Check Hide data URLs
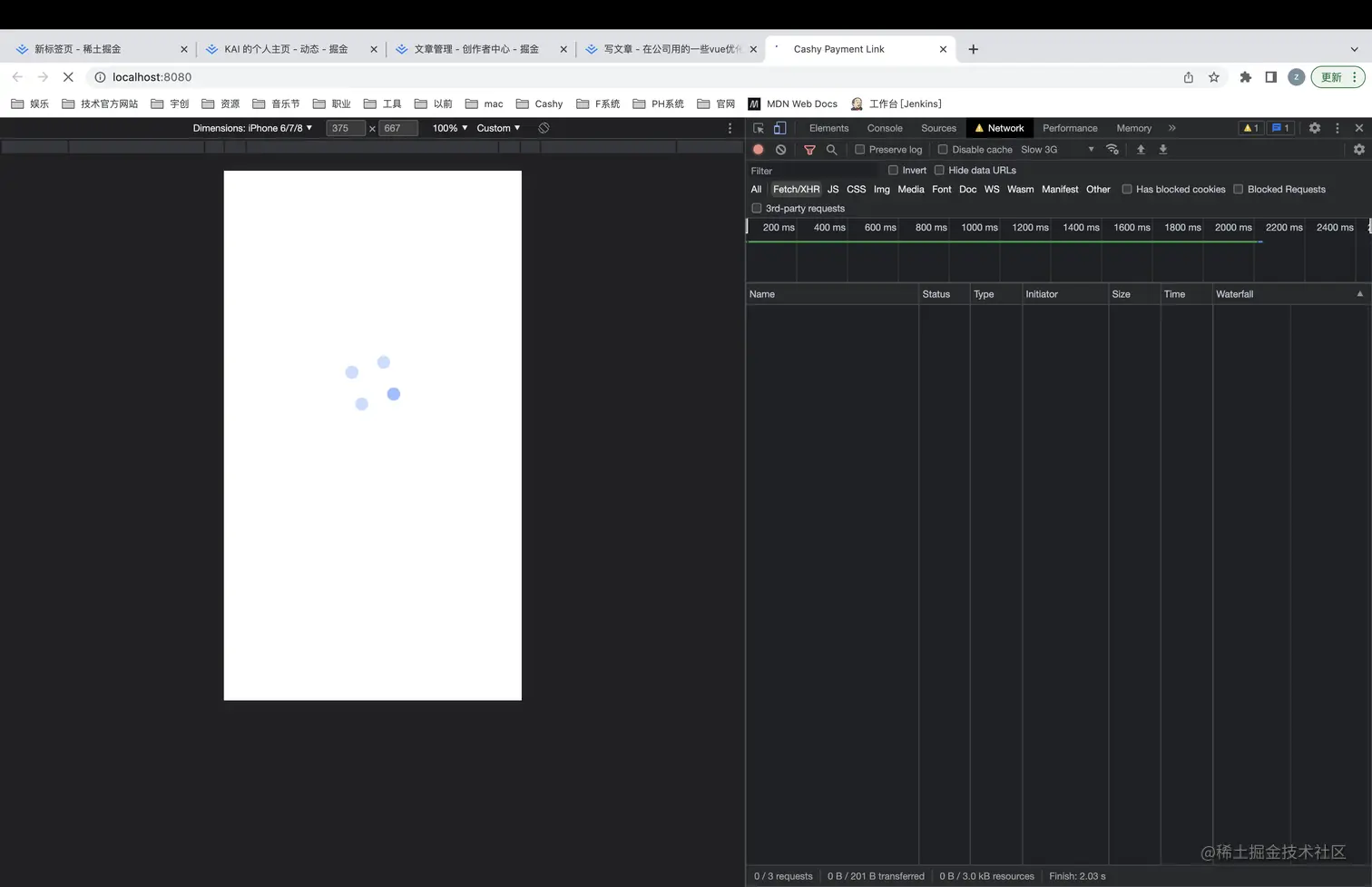1372x887 pixels. [x=939, y=170]
